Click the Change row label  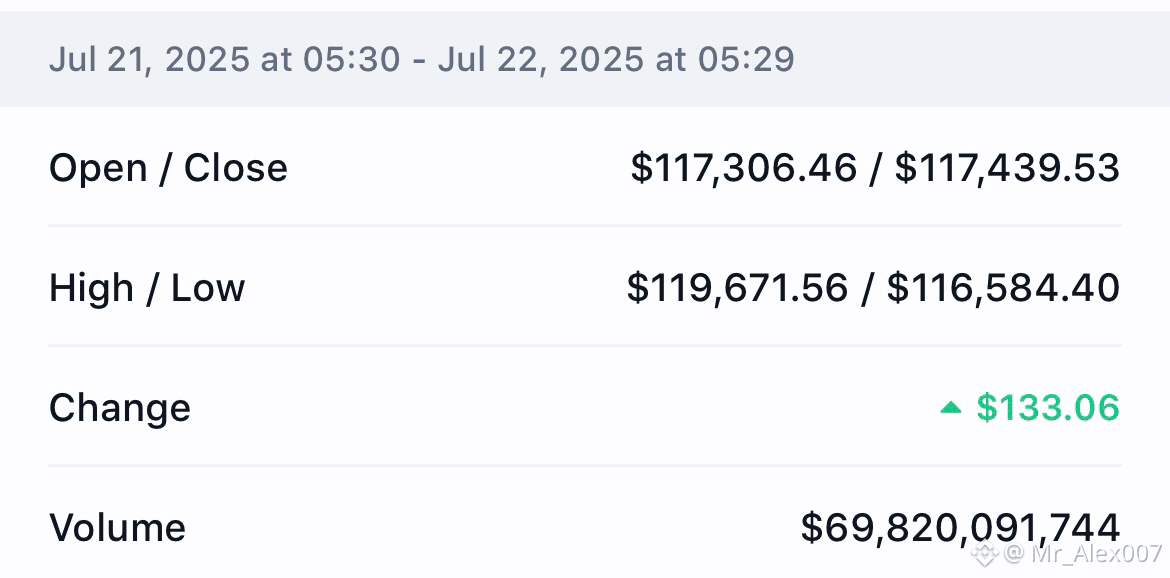coord(120,408)
